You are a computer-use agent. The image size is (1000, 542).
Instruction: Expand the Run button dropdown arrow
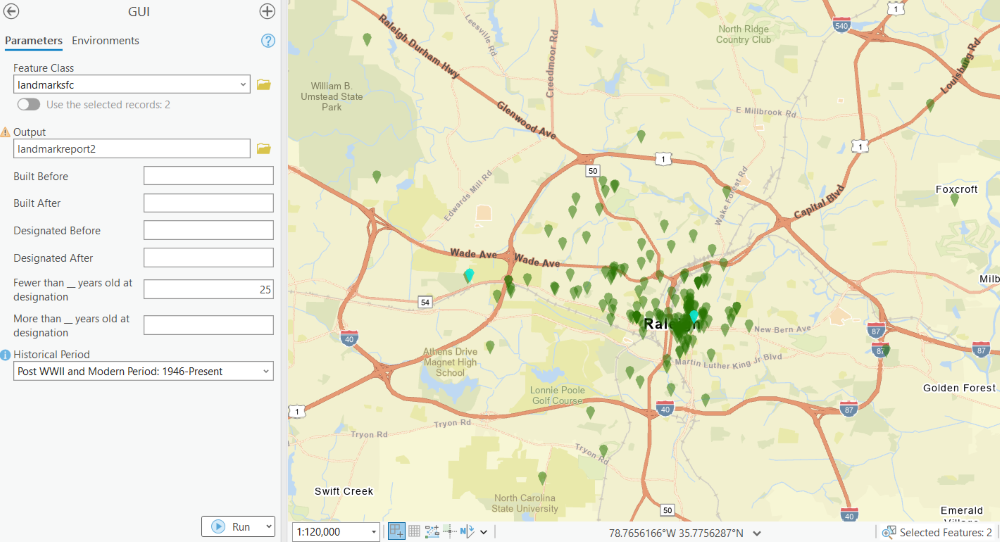[267, 527]
